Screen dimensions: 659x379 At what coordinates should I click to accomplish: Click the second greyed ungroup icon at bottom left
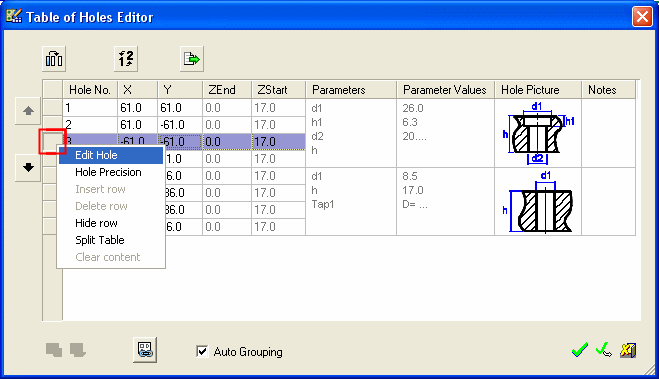(x=78, y=350)
